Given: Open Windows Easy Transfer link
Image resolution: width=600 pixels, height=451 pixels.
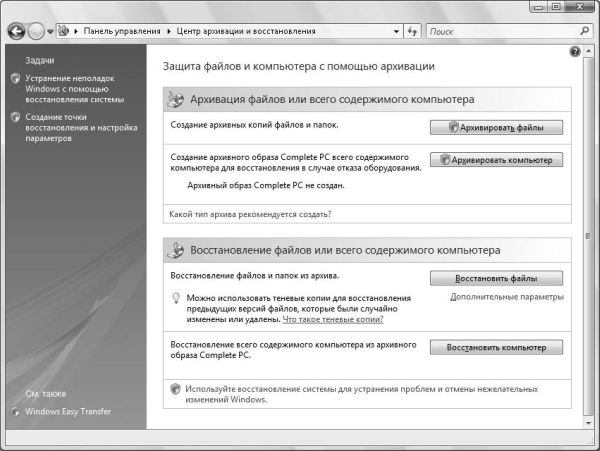Looking at the screenshot, I should click(x=68, y=412).
